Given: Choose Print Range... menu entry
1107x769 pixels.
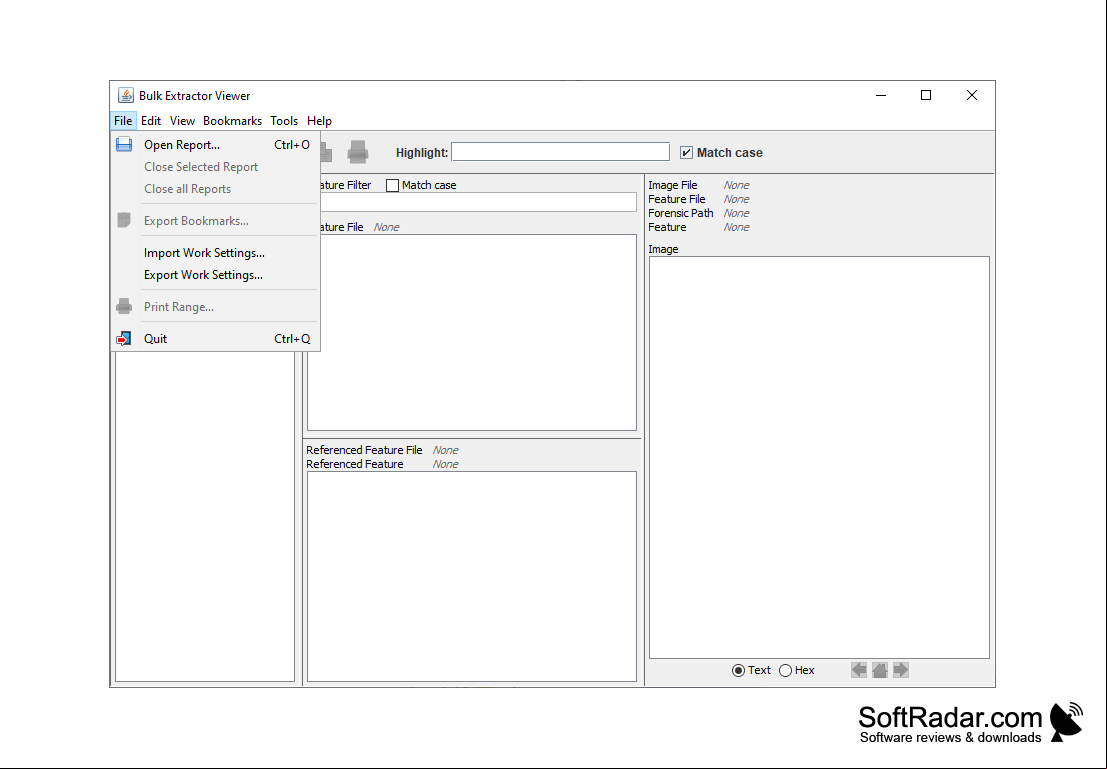Looking at the screenshot, I should click(x=215, y=306).
